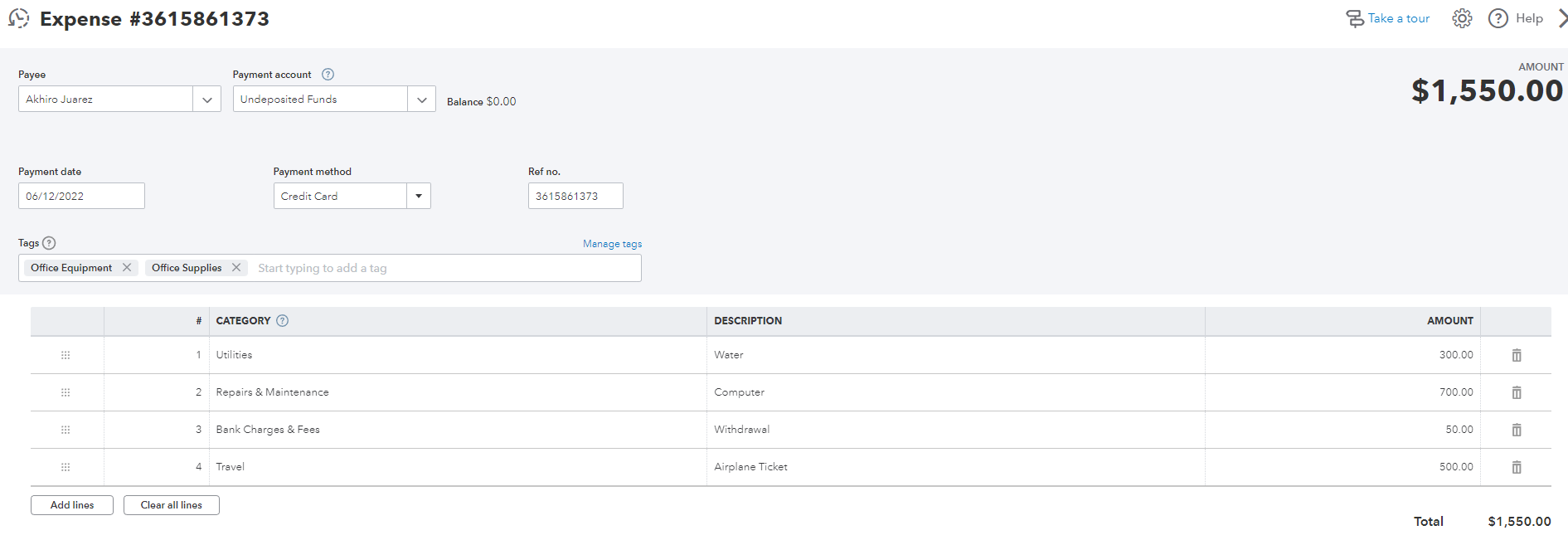Delete the Travel line with trash icon

point(1516,467)
